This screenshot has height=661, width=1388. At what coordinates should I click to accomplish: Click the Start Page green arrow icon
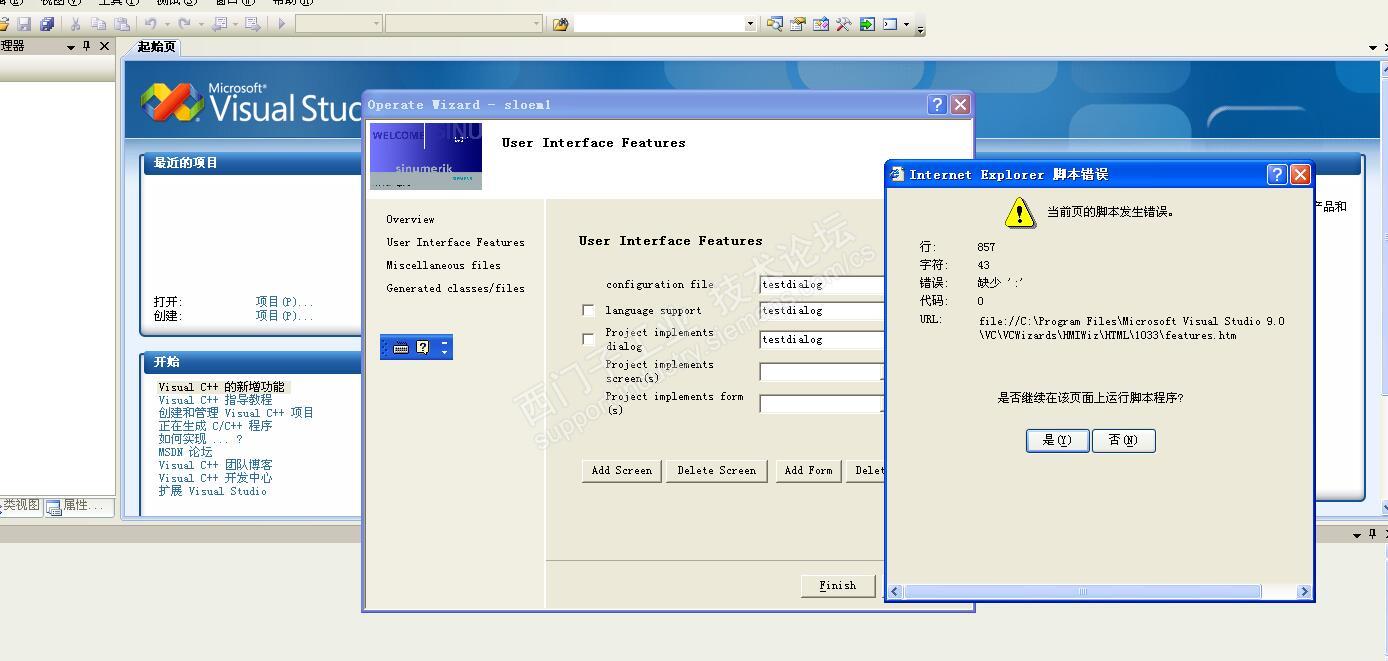pos(867,24)
